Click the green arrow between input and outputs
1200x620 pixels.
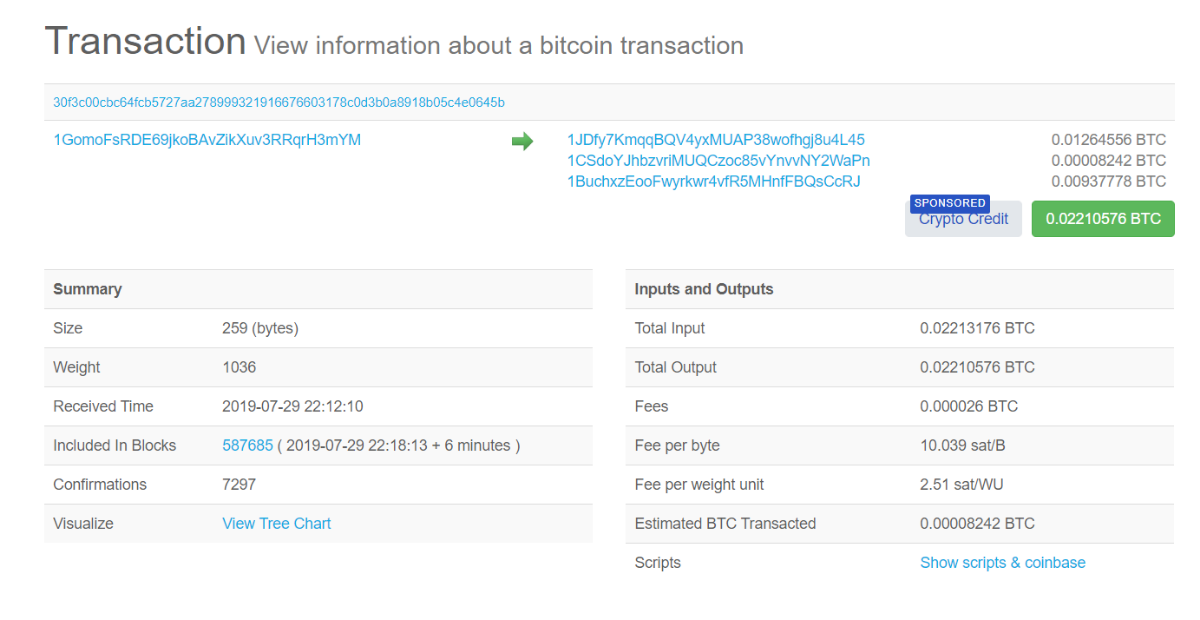pos(522,142)
